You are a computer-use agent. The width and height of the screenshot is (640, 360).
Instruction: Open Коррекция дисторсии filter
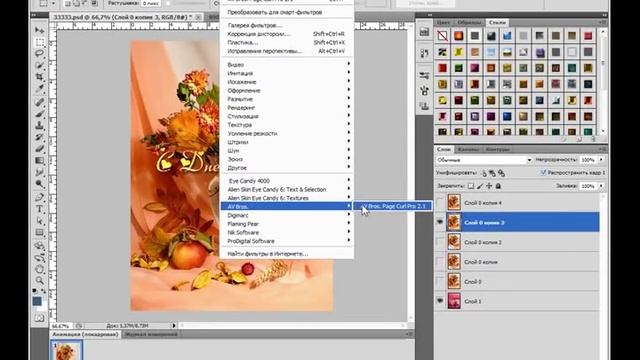click(287, 34)
